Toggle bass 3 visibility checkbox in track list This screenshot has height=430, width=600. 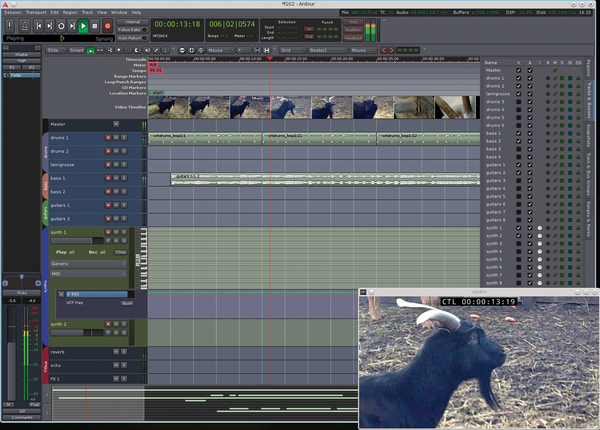pos(518,149)
